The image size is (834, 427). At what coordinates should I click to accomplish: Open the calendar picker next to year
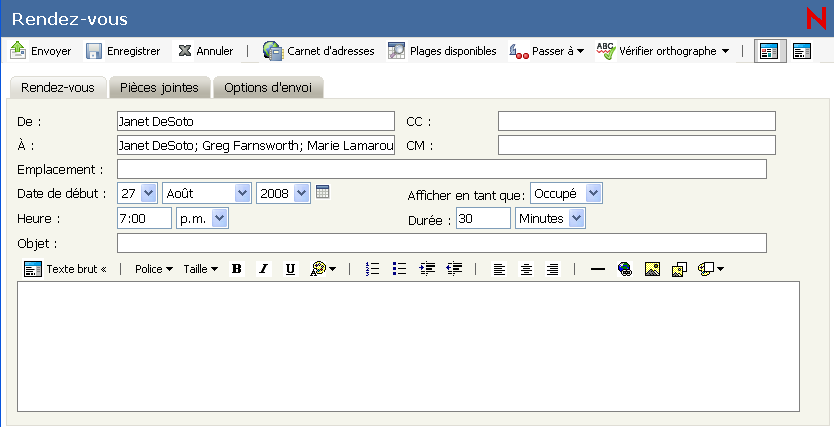click(322, 192)
